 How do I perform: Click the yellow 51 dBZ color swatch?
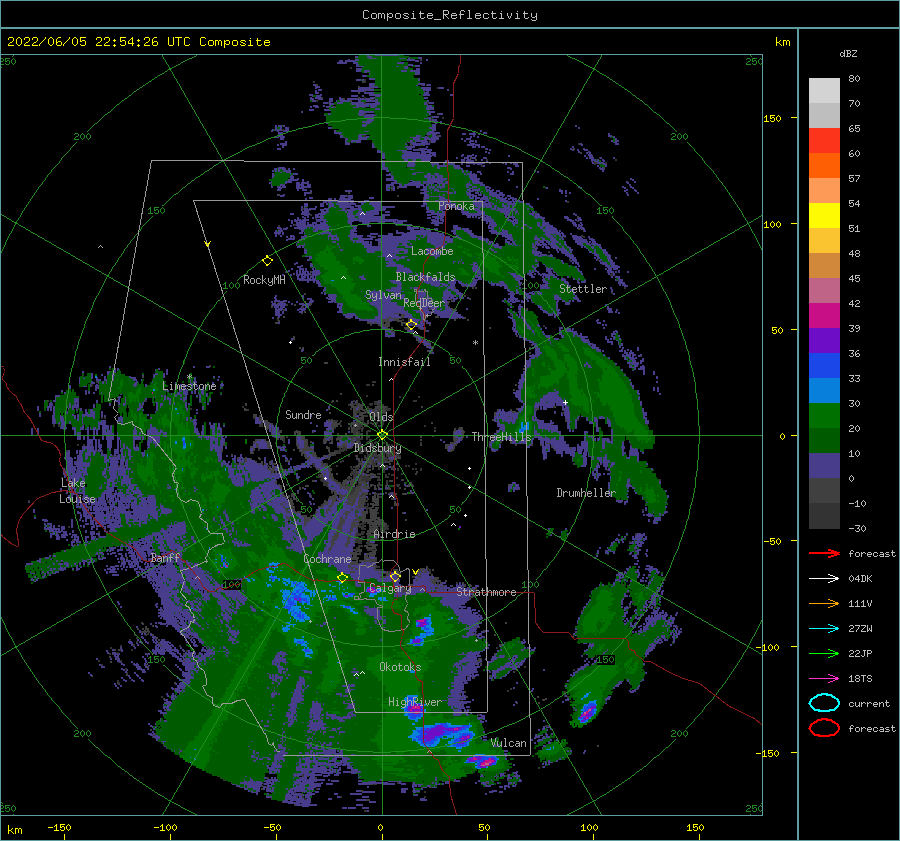824,216
